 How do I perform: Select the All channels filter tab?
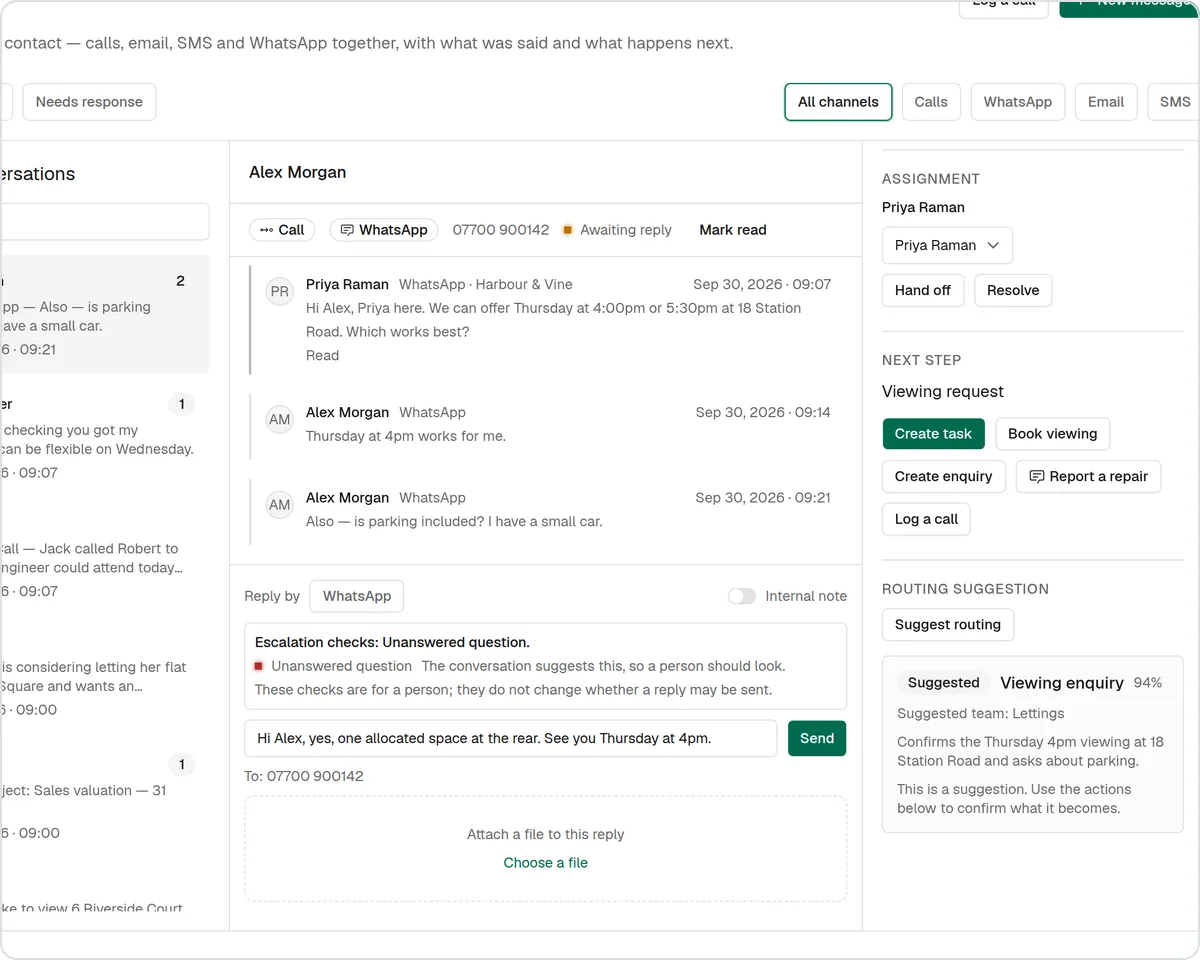(838, 102)
